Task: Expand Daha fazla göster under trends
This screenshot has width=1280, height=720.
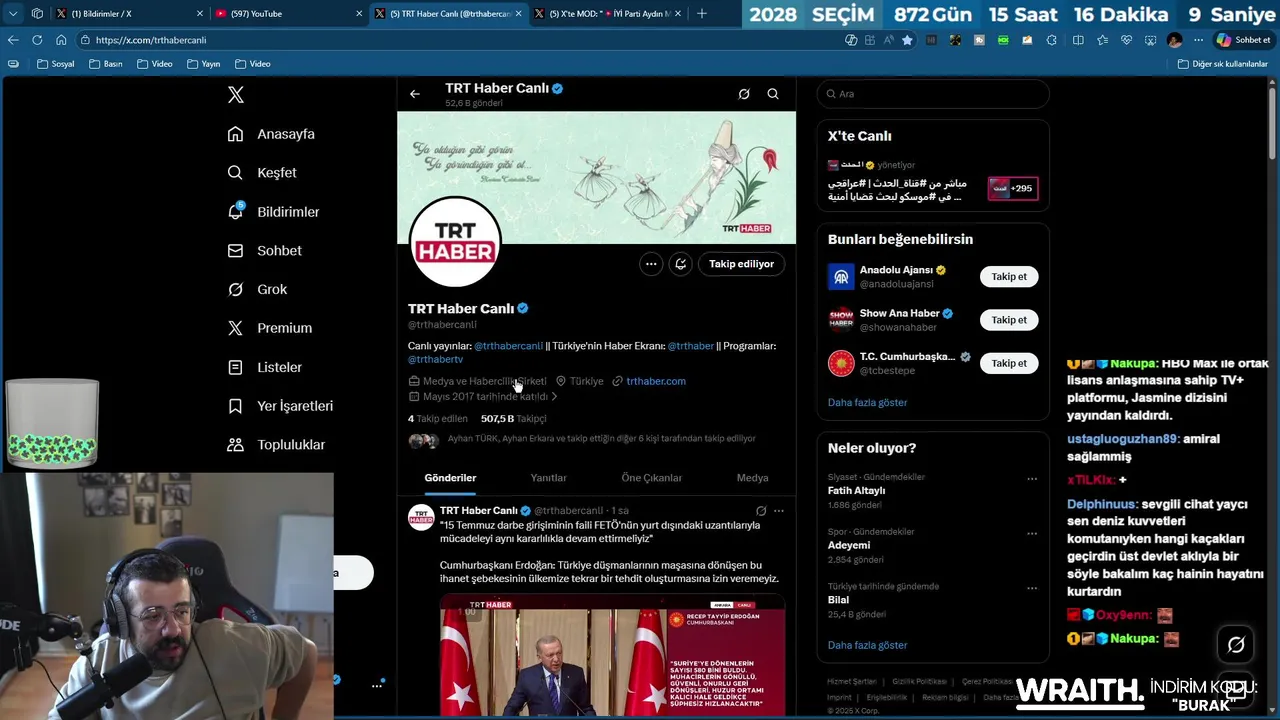Action: 867,646
